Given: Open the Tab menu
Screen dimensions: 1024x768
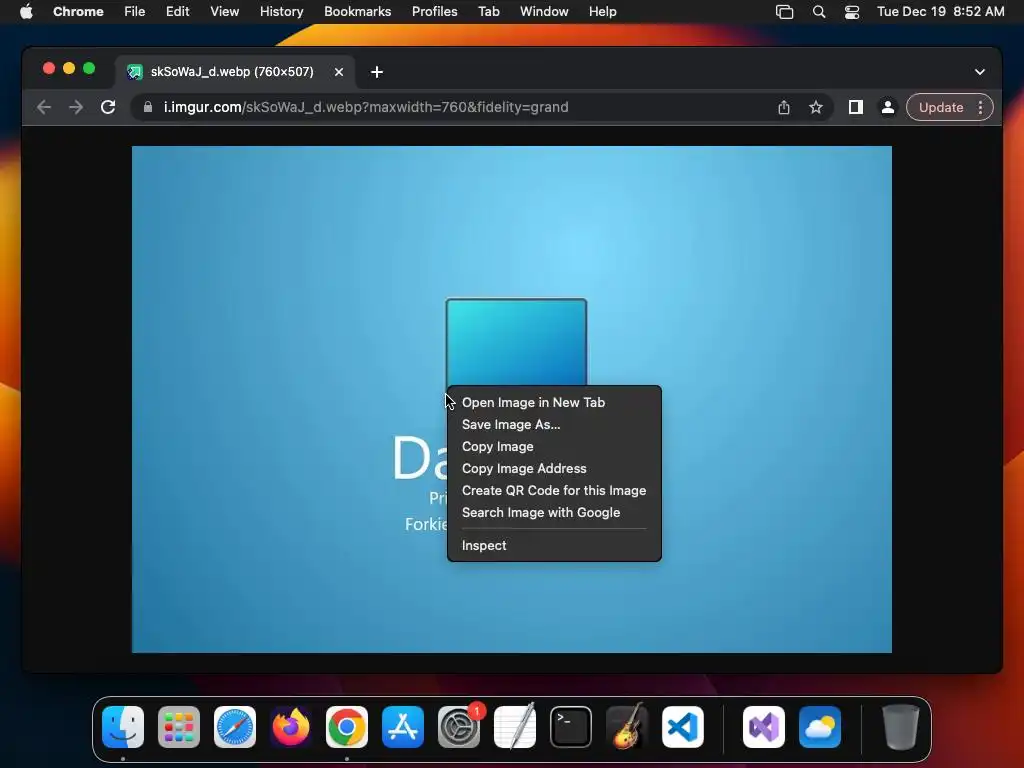Looking at the screenshot, I should pos(488,12).
